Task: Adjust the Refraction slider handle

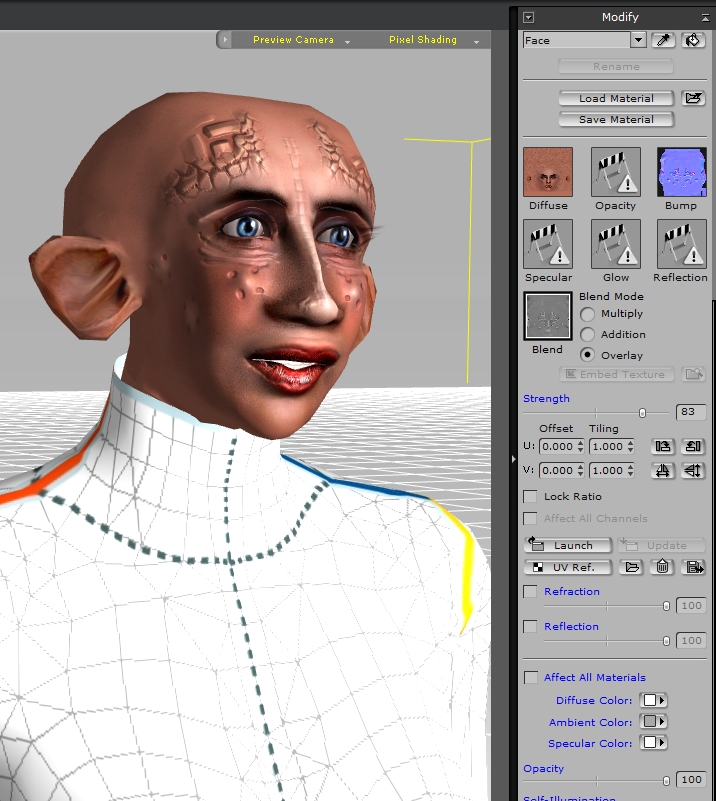Action: tap(666, 606)
